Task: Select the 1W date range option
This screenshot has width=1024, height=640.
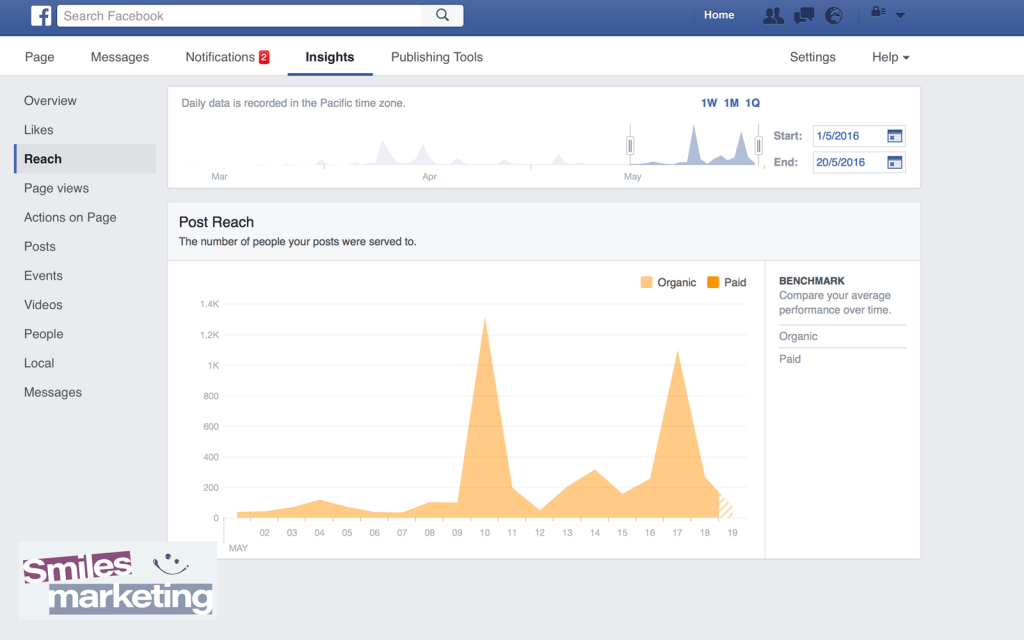Action: (x=707, y=103)
